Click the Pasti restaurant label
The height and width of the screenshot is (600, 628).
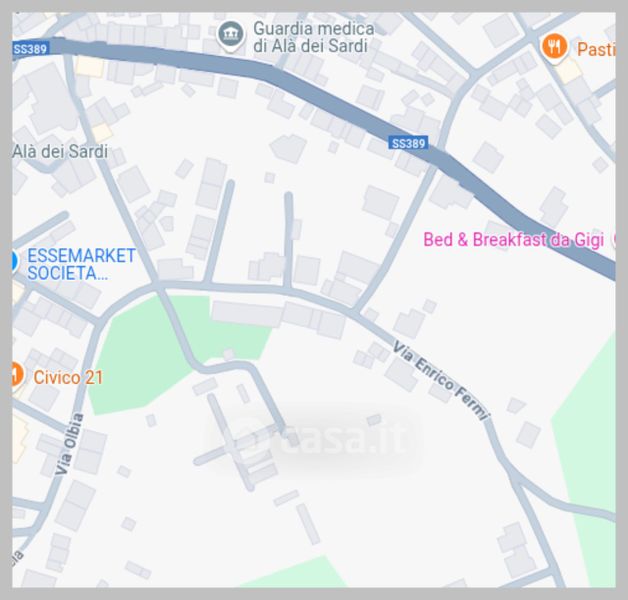tap(596, 49)
